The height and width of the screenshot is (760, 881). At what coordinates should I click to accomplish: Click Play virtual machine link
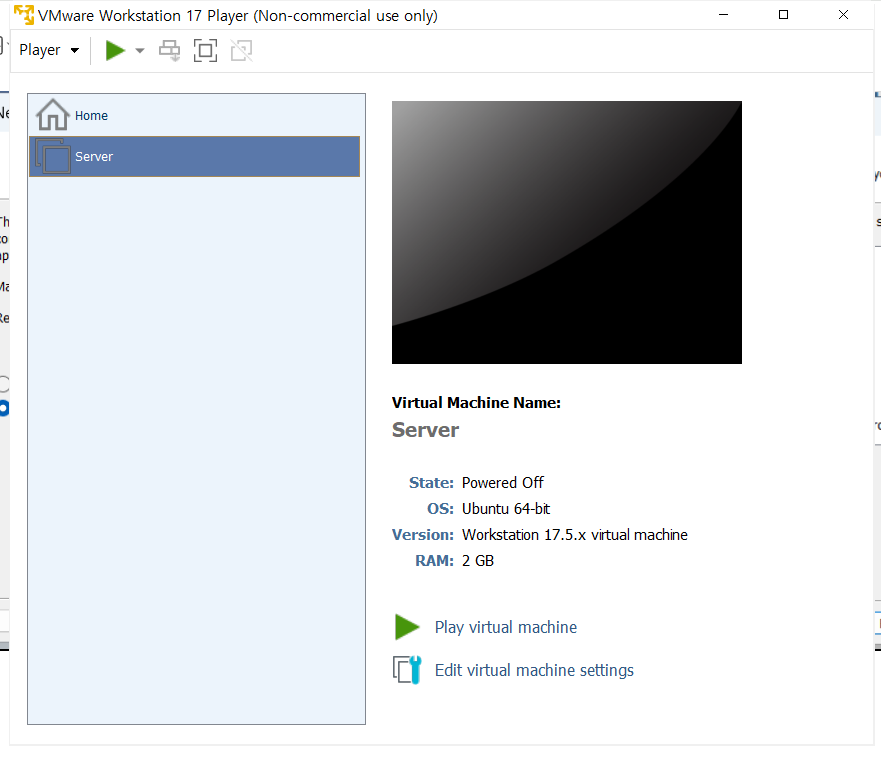[x=506, y=627]
